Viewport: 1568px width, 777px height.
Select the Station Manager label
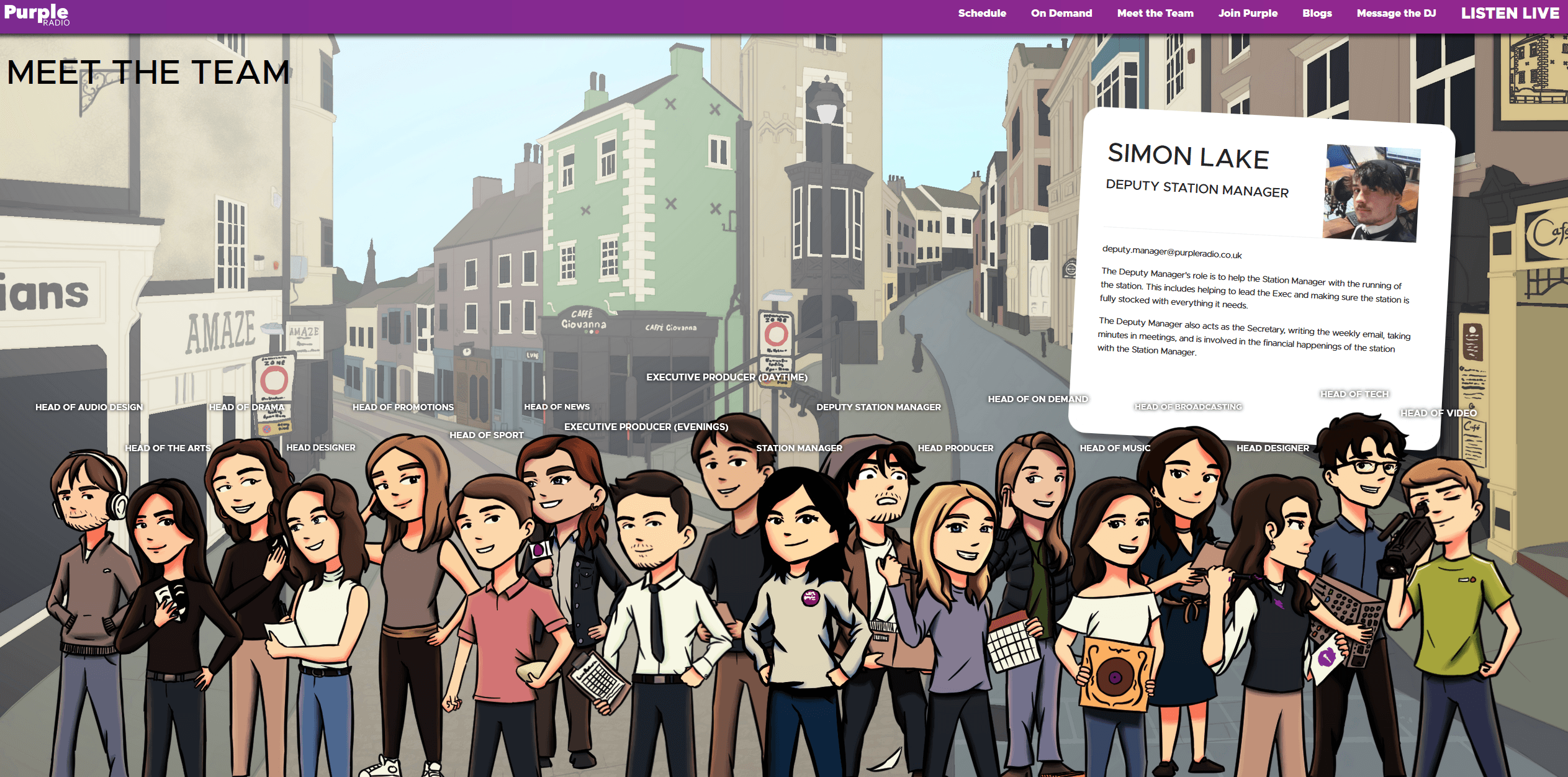click(799, 448)
